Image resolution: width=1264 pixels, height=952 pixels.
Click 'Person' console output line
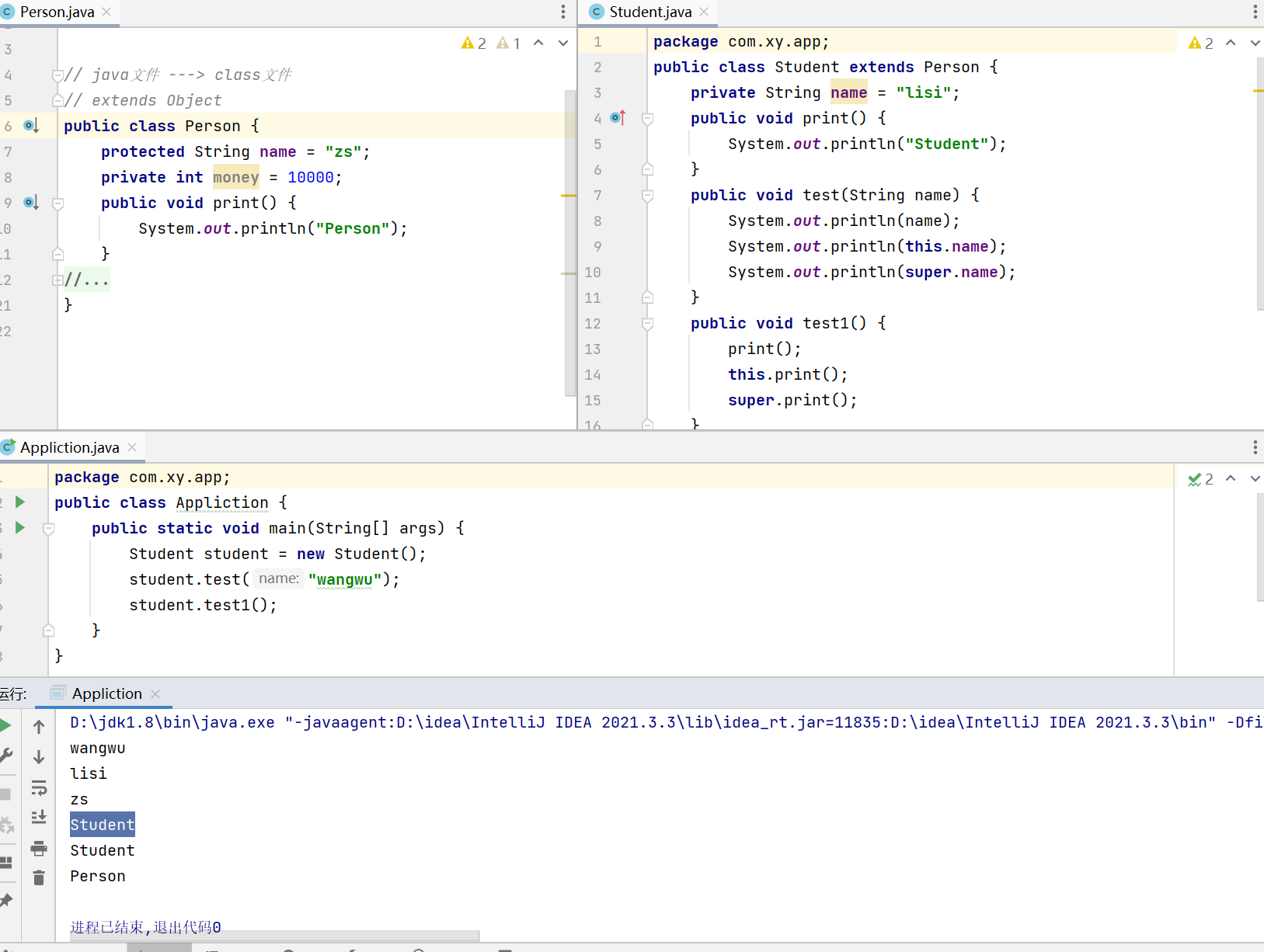pyautogui.click(x=98, y=876)
